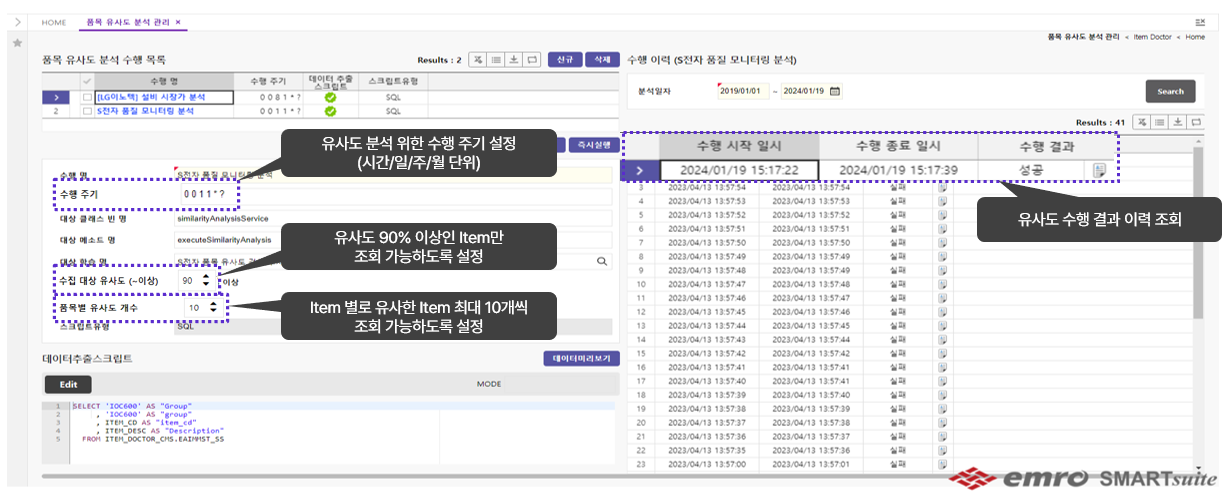
Task: Click download icon above execution history grid
Action: coord(1178,122)
